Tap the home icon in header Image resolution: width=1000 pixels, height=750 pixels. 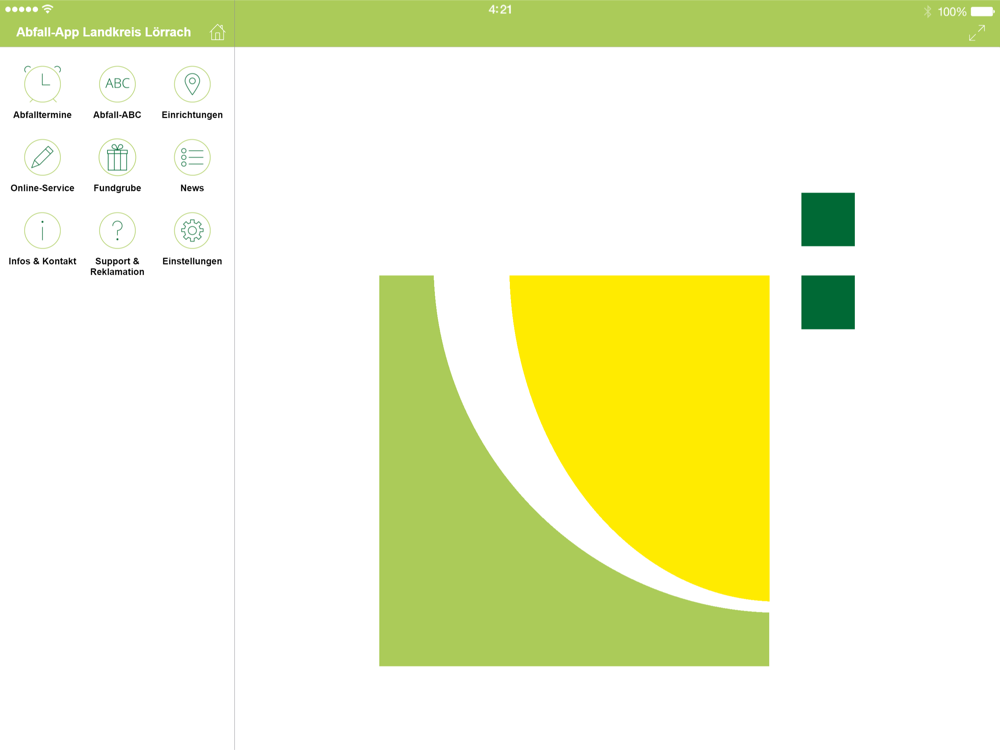[217, 32]
